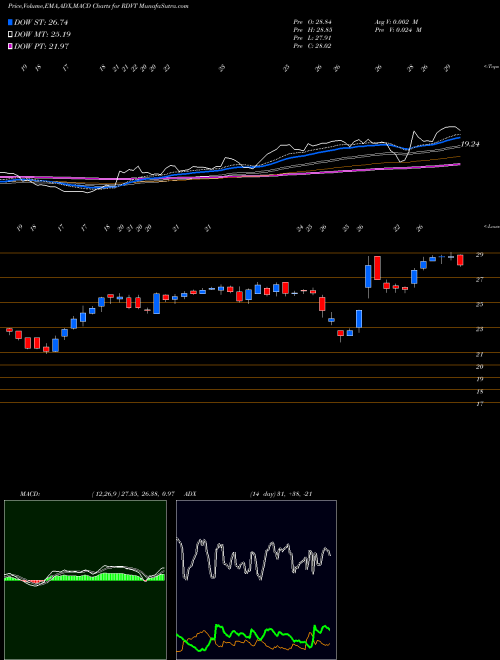Image resolution: width=500 pixels, height=660 pixels.
Task: Select the DOW PT: 21.97 label
Action: click(x=41, y=46)
